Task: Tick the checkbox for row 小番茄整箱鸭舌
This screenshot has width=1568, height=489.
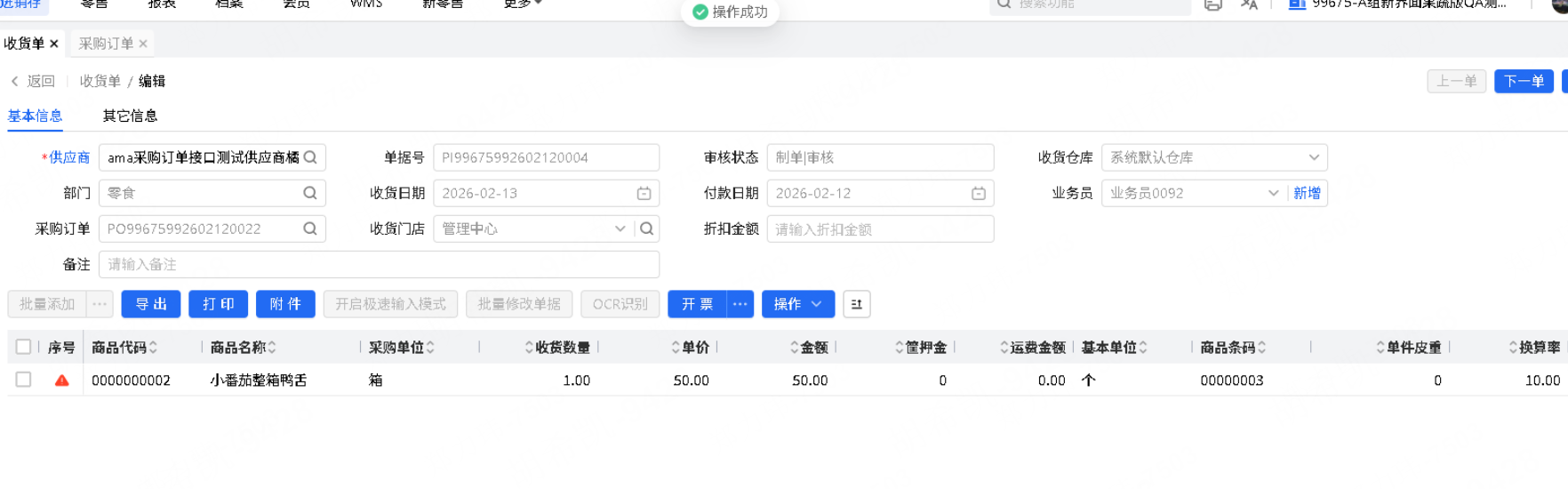Action: click(24, 380)
